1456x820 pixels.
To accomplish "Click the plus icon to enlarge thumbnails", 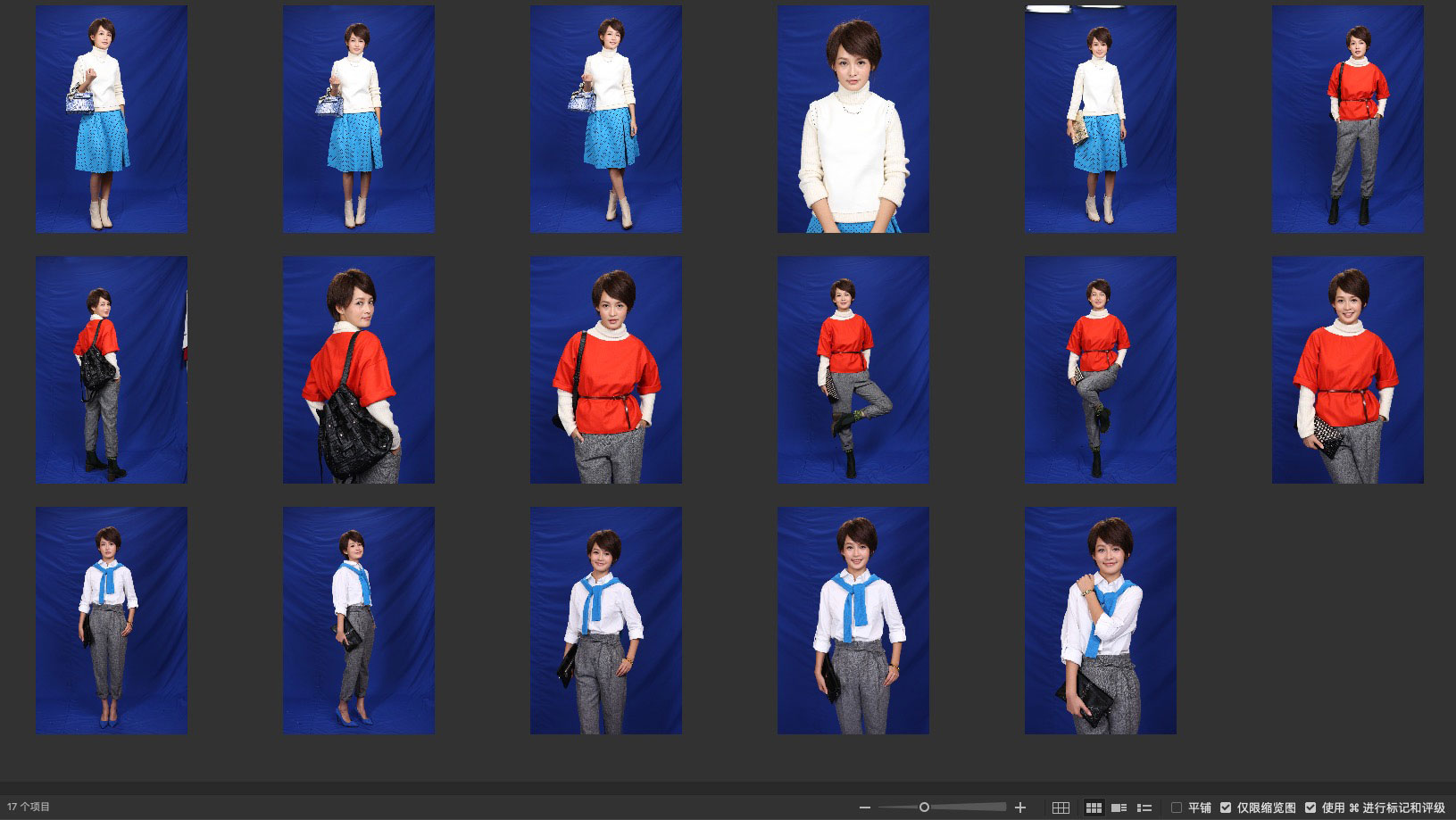I will 1020,808.
